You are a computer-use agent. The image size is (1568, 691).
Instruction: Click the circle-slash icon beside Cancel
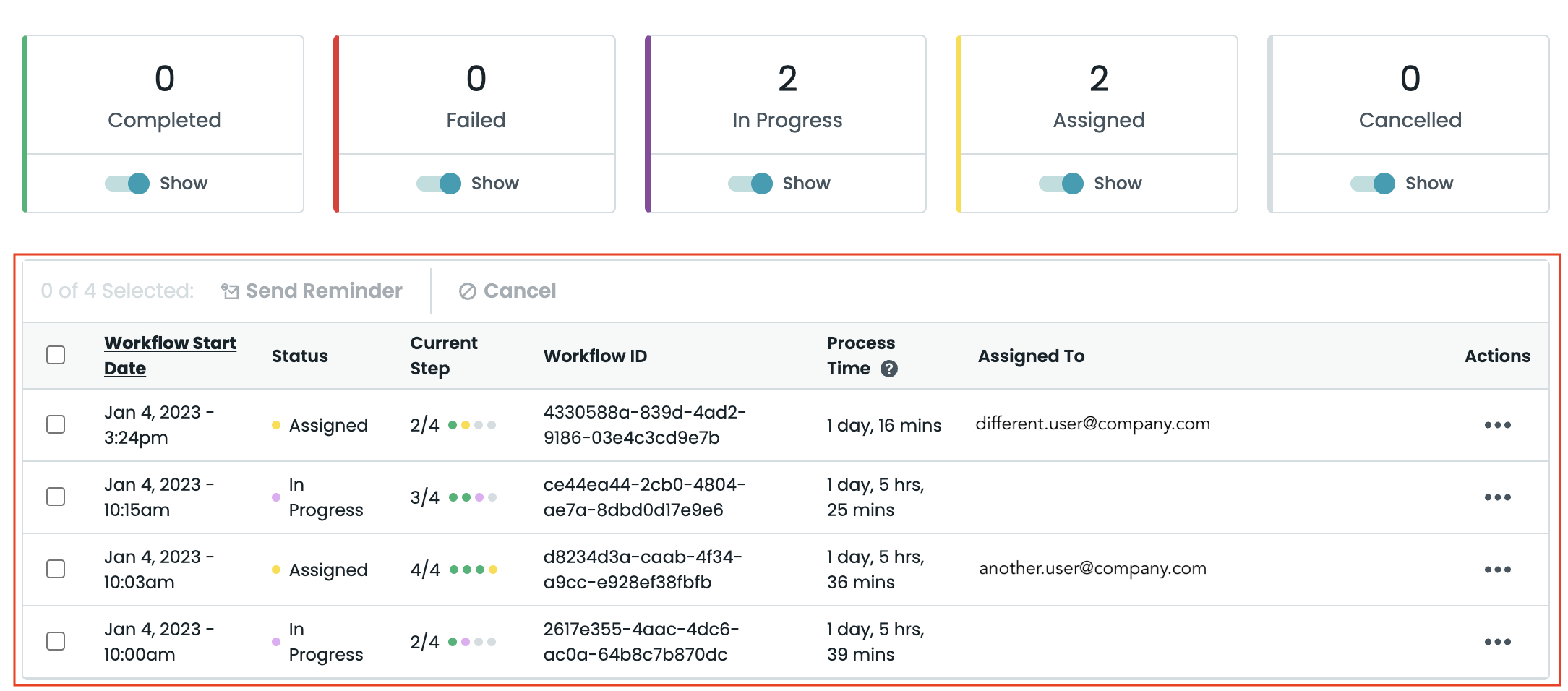[x=468, y=291]
